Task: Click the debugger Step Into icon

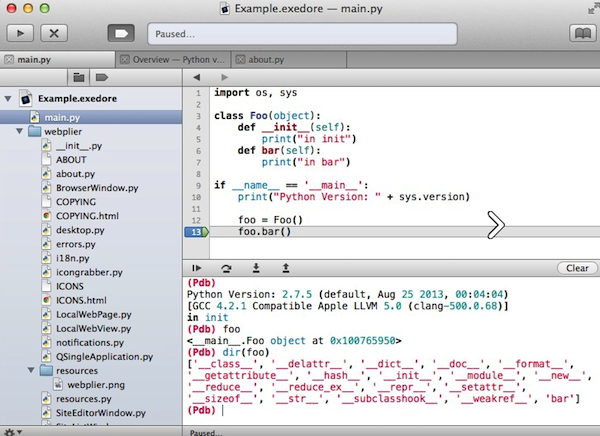Action: [x=256, y=268]
